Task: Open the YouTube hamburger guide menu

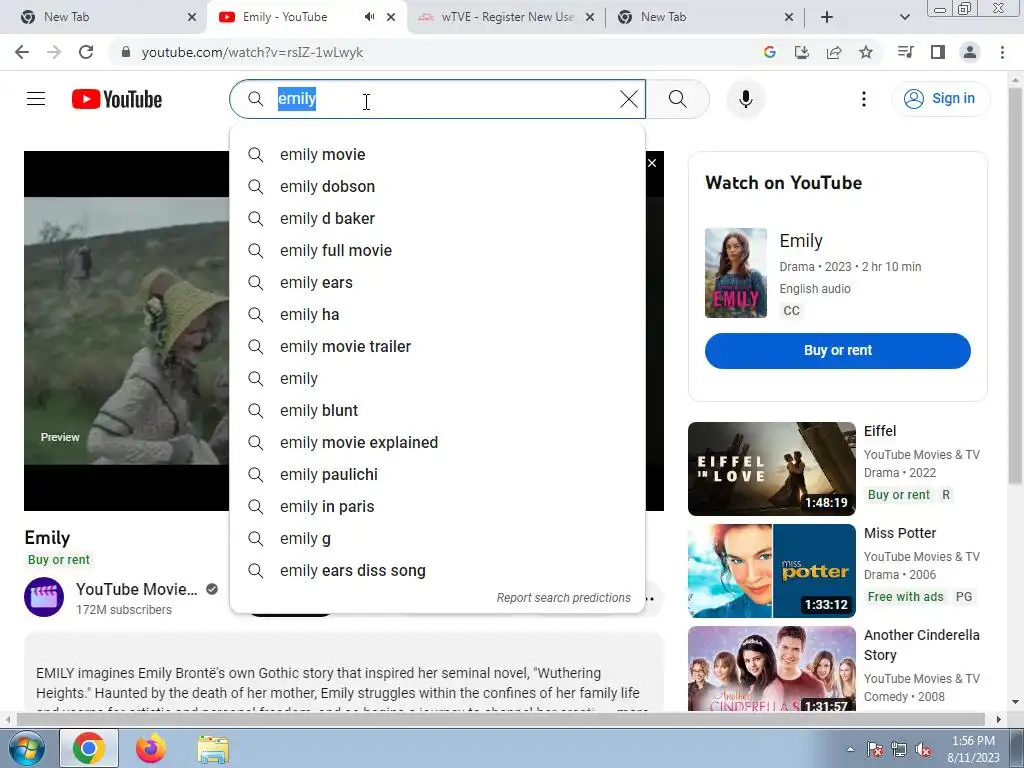Action: (x=36, y=99)
